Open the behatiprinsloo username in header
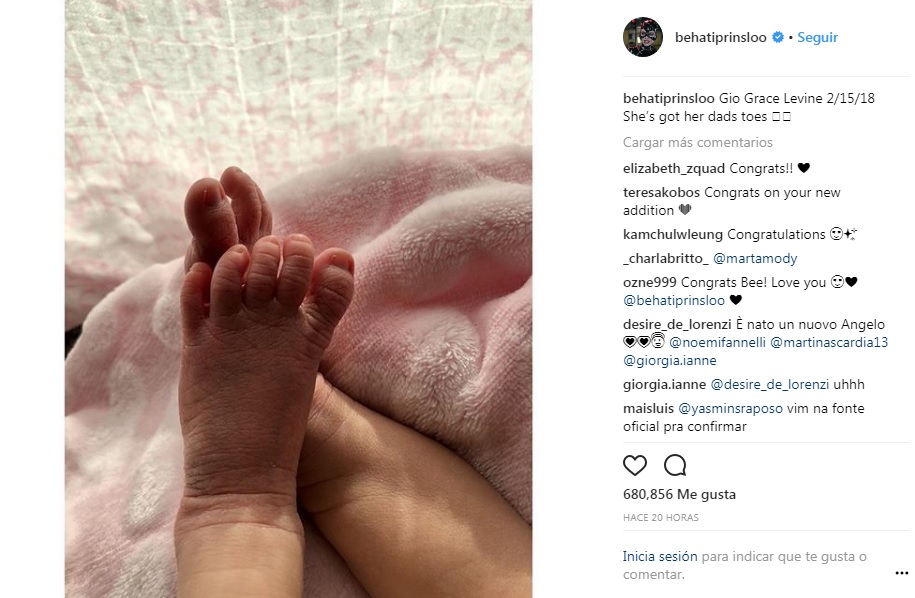915x598 pixels. (721, 37)
